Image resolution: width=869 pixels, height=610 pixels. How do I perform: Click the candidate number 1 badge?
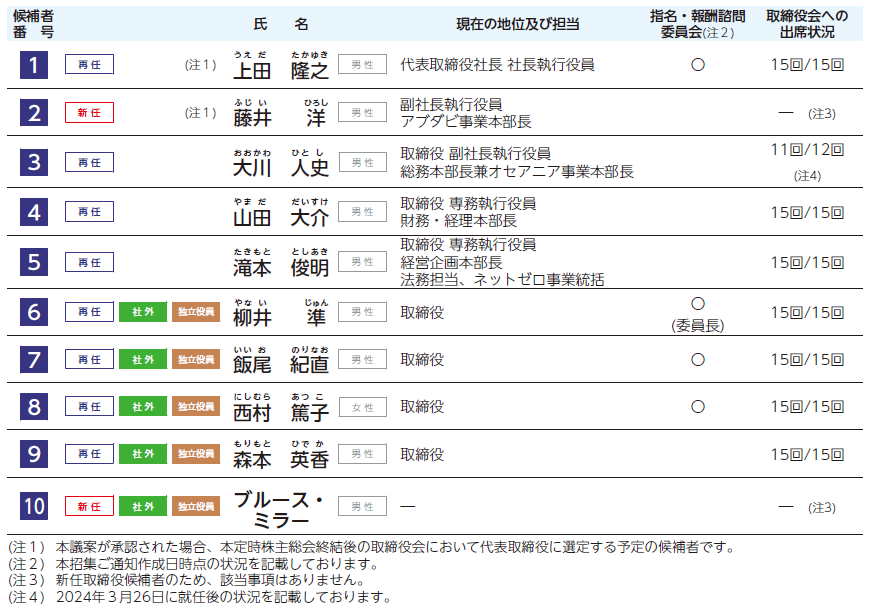34,65
